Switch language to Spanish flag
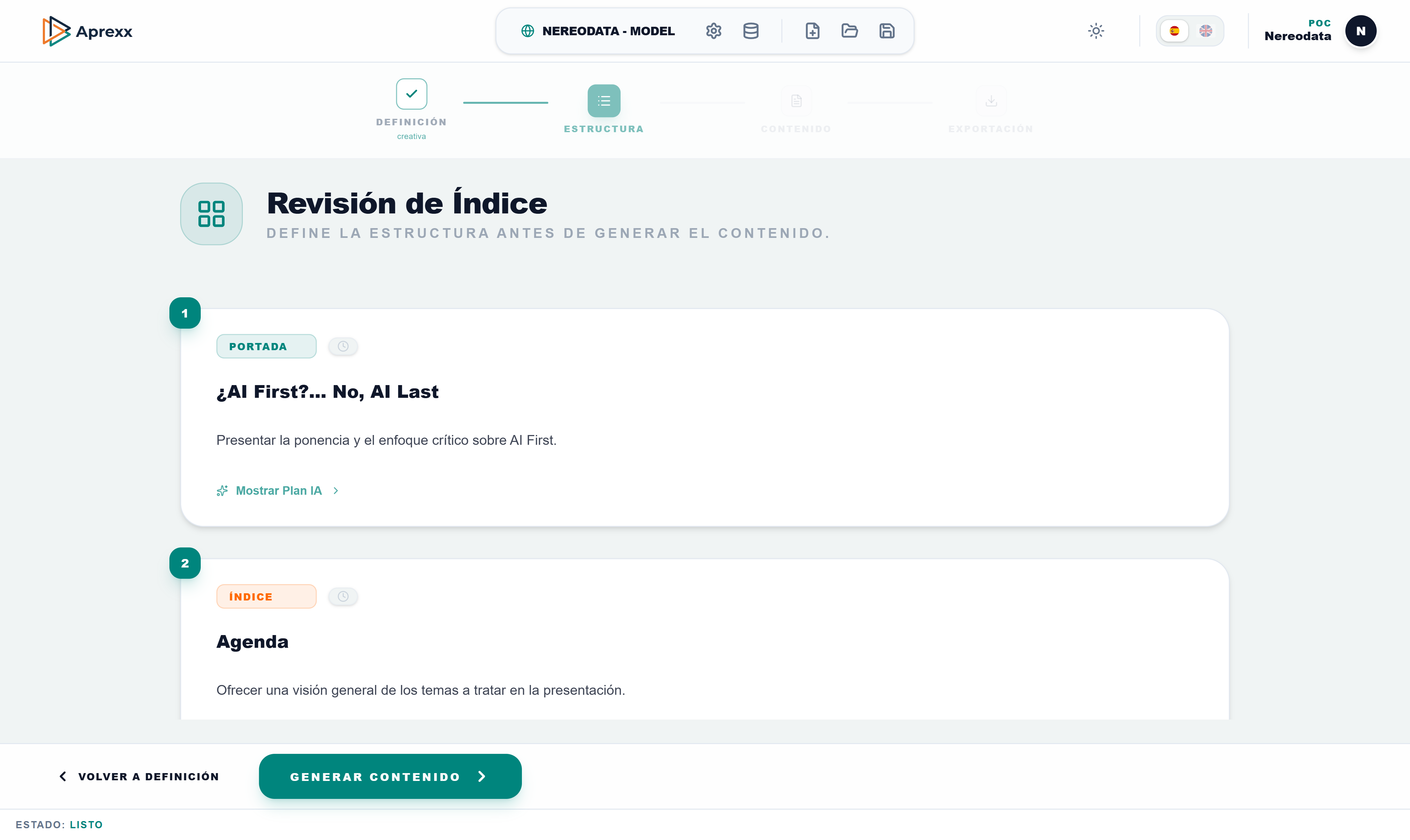Screen dimensions: 1410x840 (x=1174, y=31)
